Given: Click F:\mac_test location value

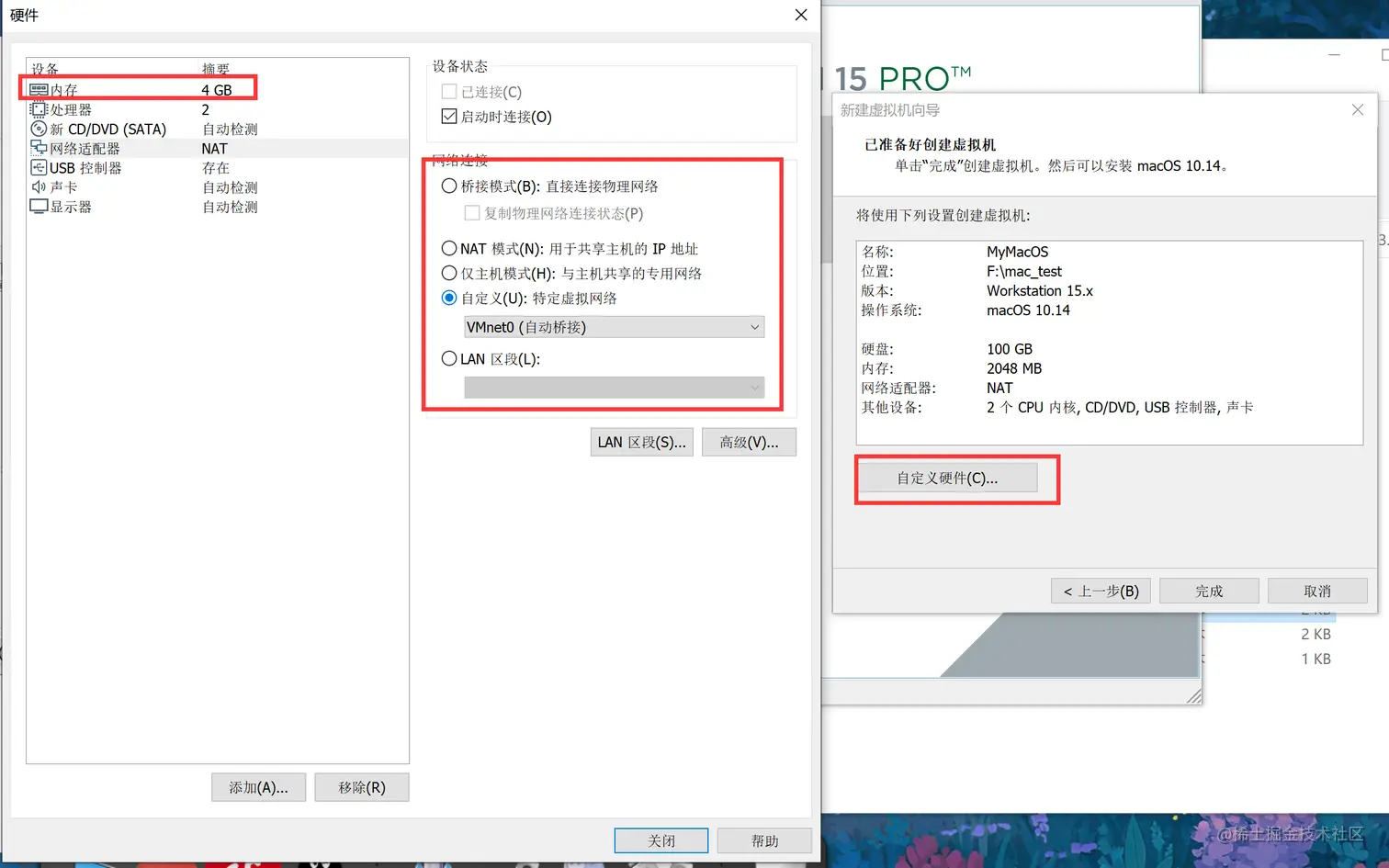Looking at the screenshot, I should click(1023, 271).
